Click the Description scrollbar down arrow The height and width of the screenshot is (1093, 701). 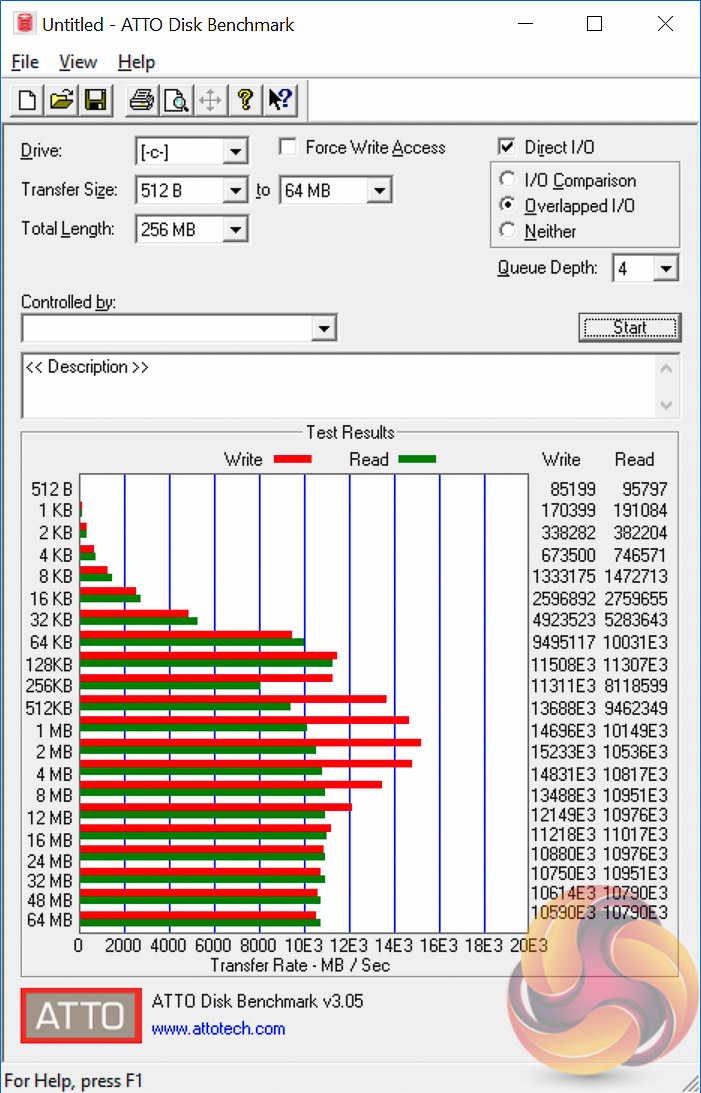(666, 405)
